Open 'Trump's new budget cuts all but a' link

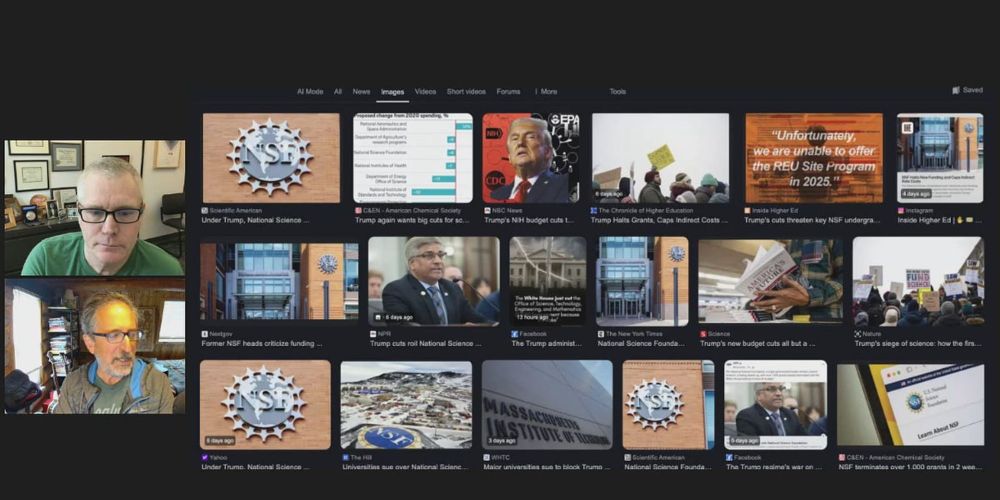pyautogui.click(x=758, y=343)
